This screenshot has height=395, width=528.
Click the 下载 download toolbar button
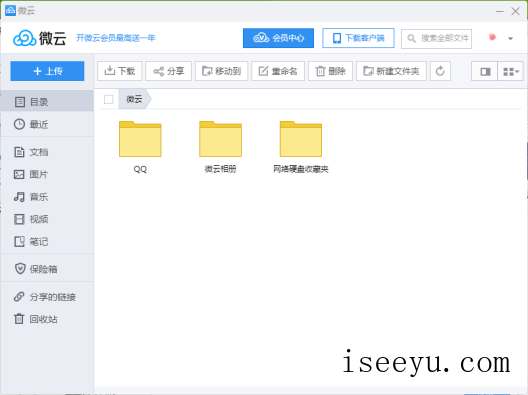120,71
